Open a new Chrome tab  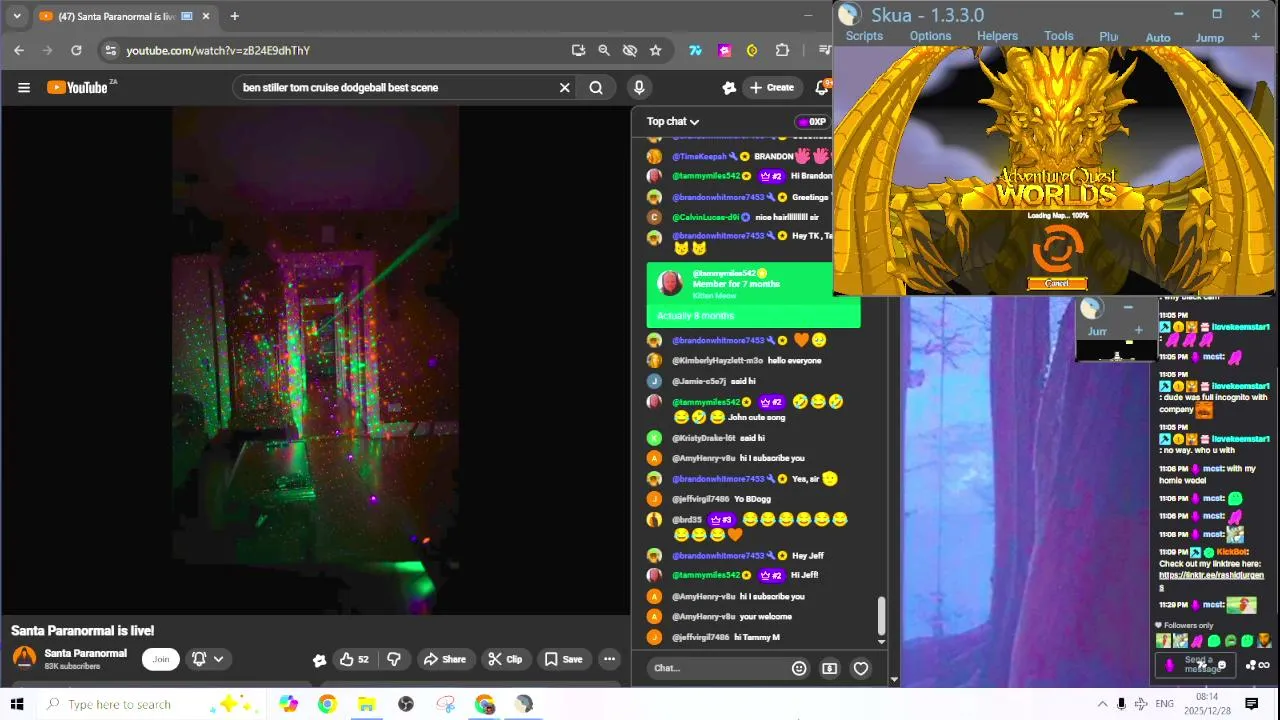(234, 16)
